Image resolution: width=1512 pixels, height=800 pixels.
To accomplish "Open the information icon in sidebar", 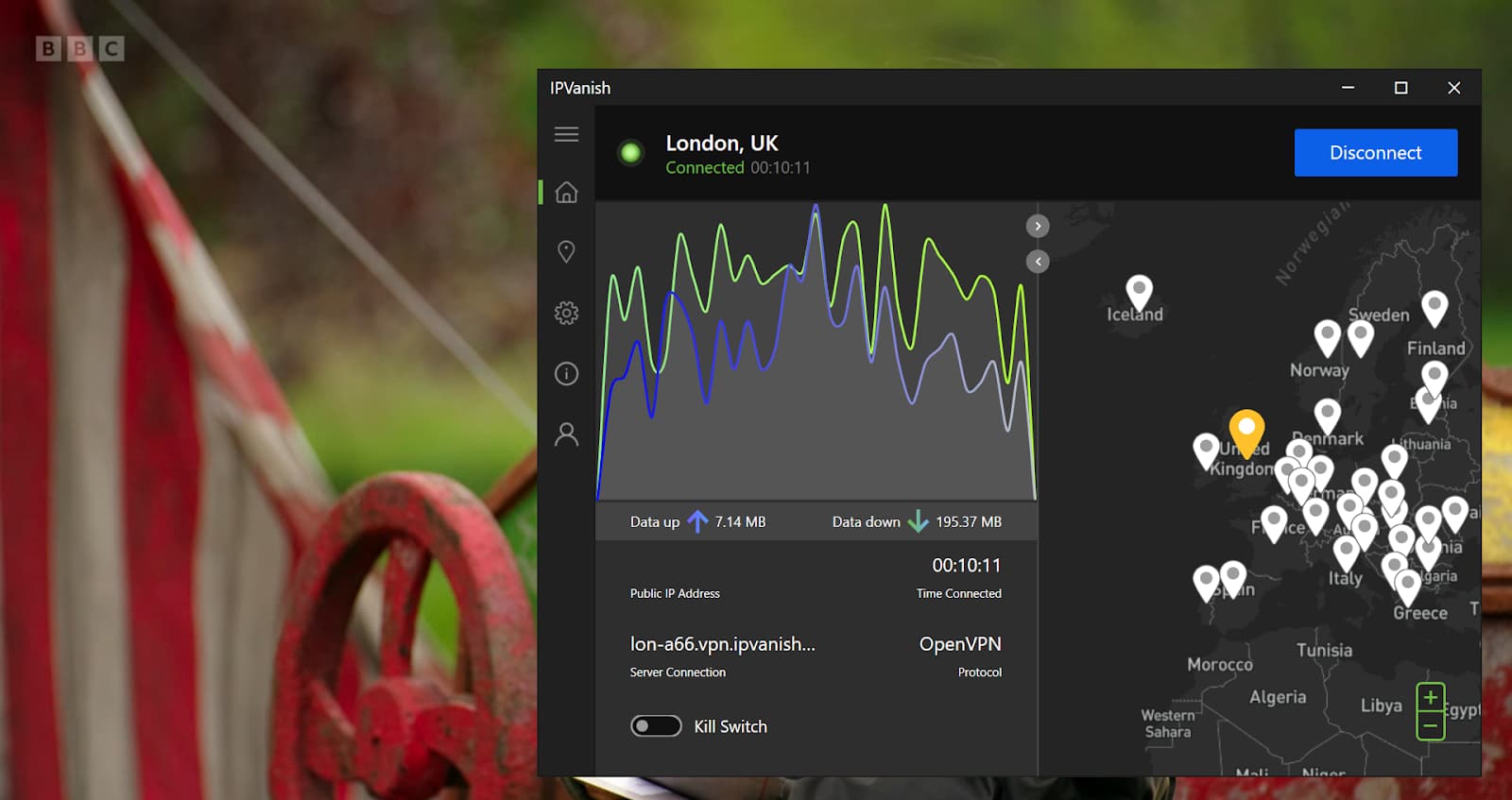I will (566, 374).
